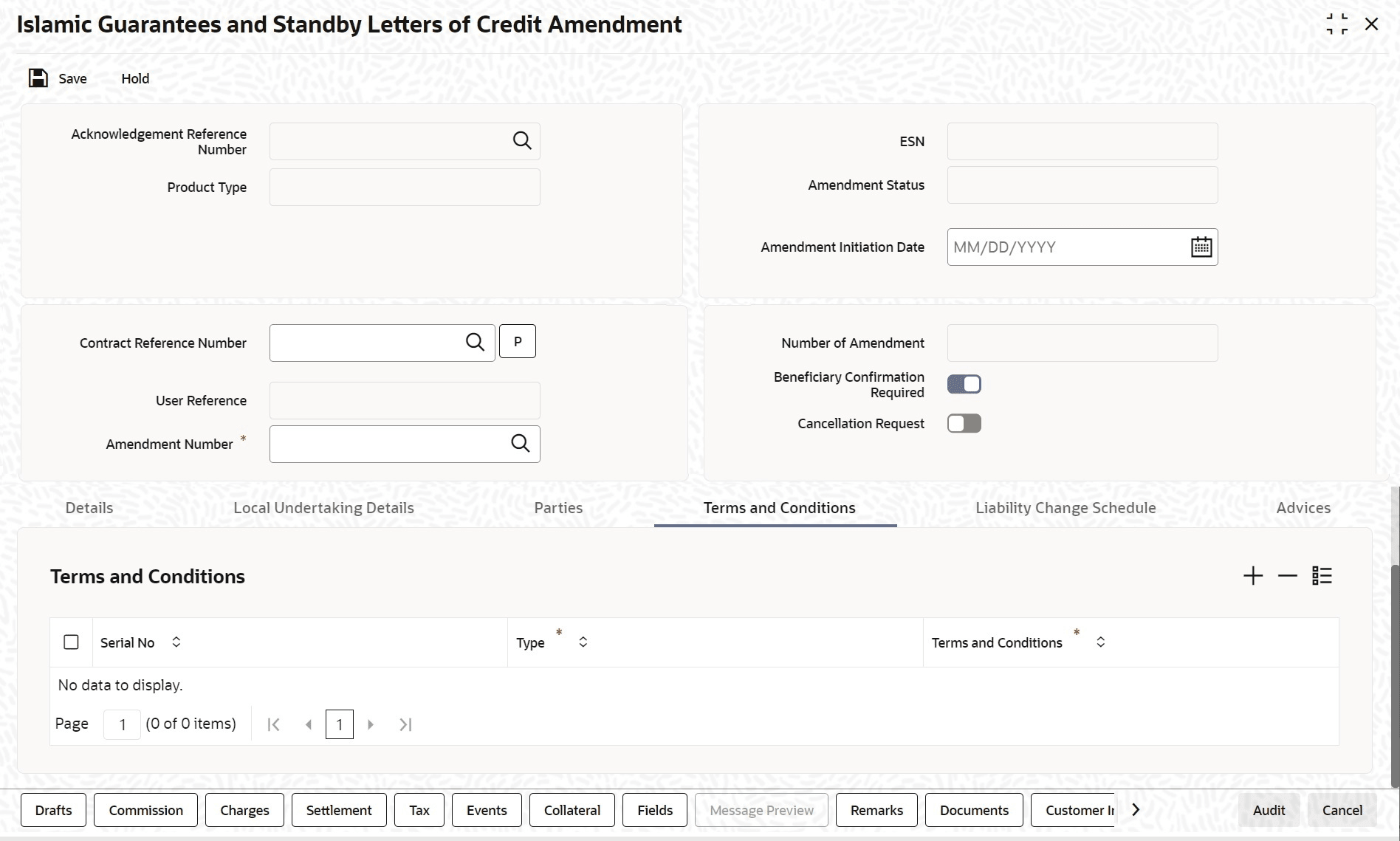Click the Save floppy disk icon
The image size is (1400, 841).
tap(38, 78)
